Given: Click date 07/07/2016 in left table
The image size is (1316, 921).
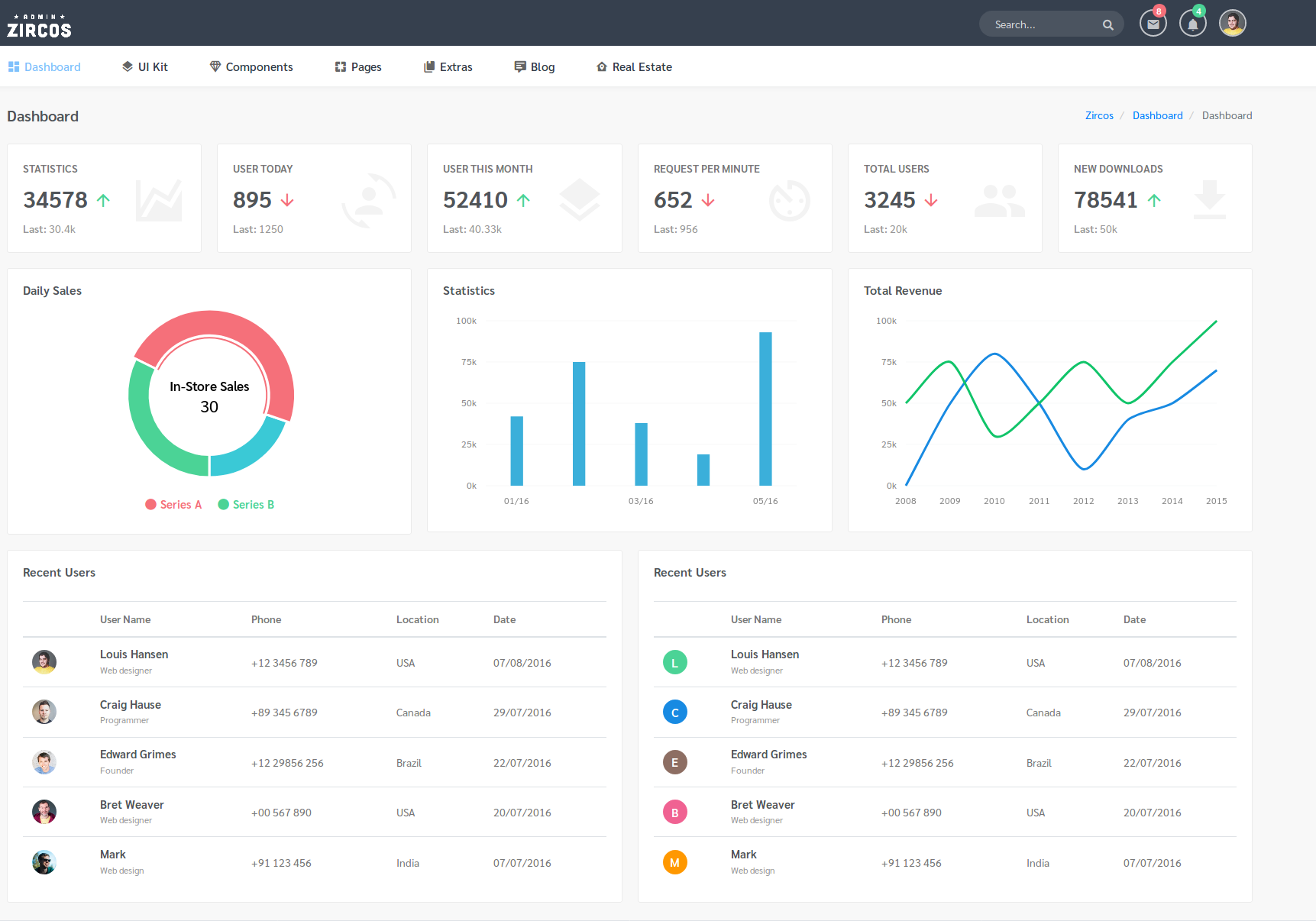Looking at the screenshot, I should [x=522, y=863].
